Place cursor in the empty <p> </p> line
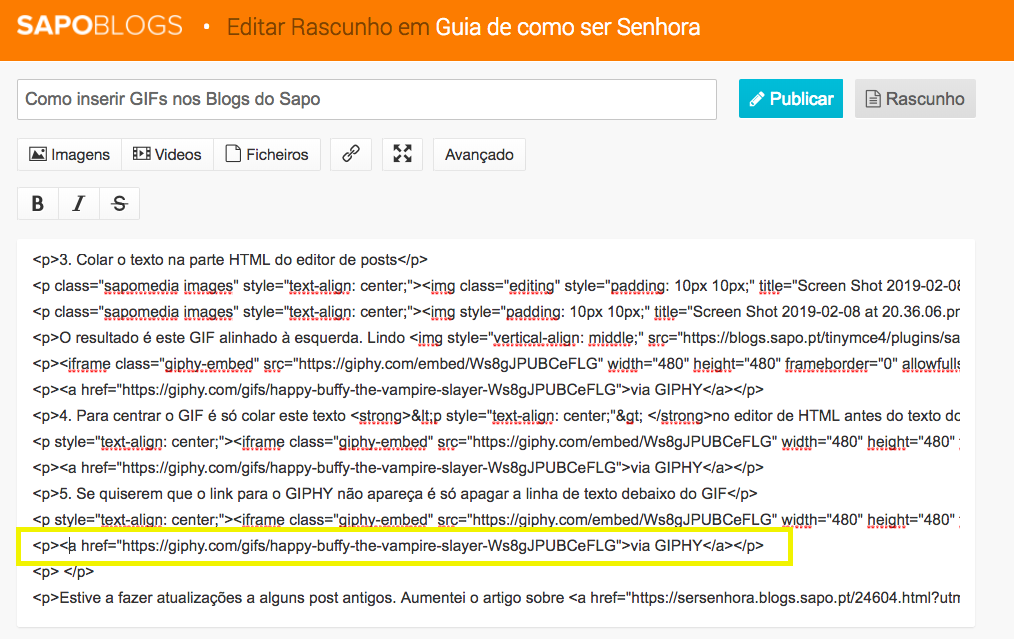 tap(63, 571)
